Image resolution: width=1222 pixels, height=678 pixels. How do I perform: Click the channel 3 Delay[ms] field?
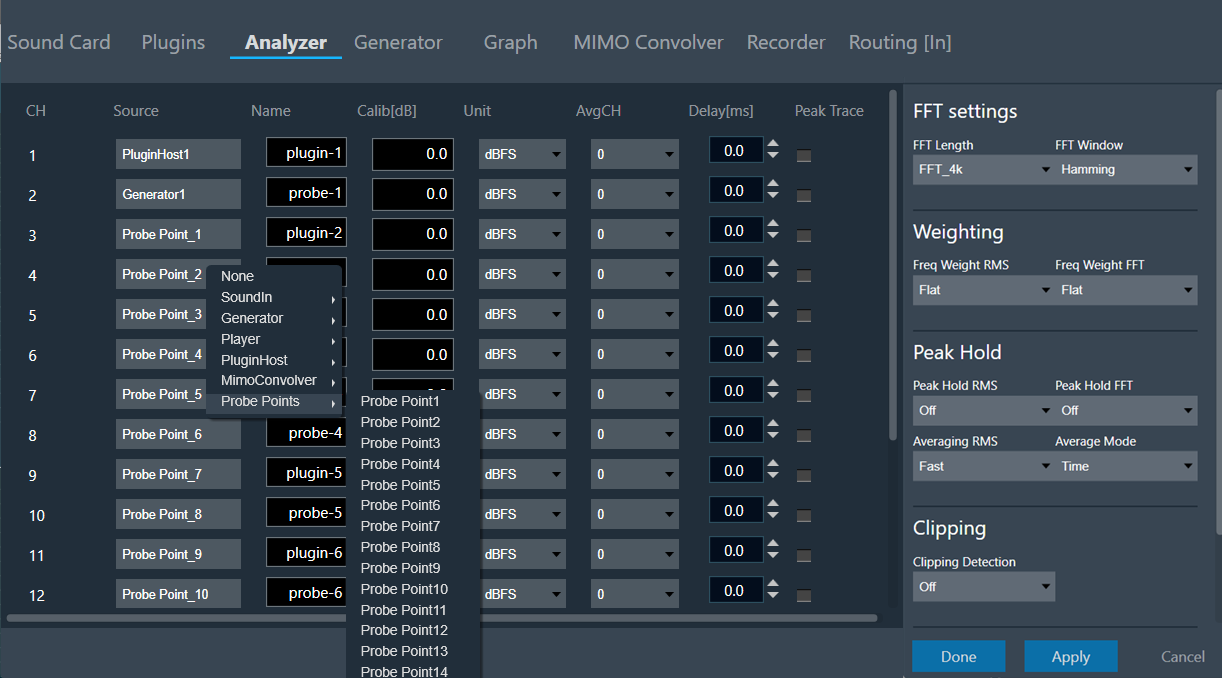tap(736, 230)
